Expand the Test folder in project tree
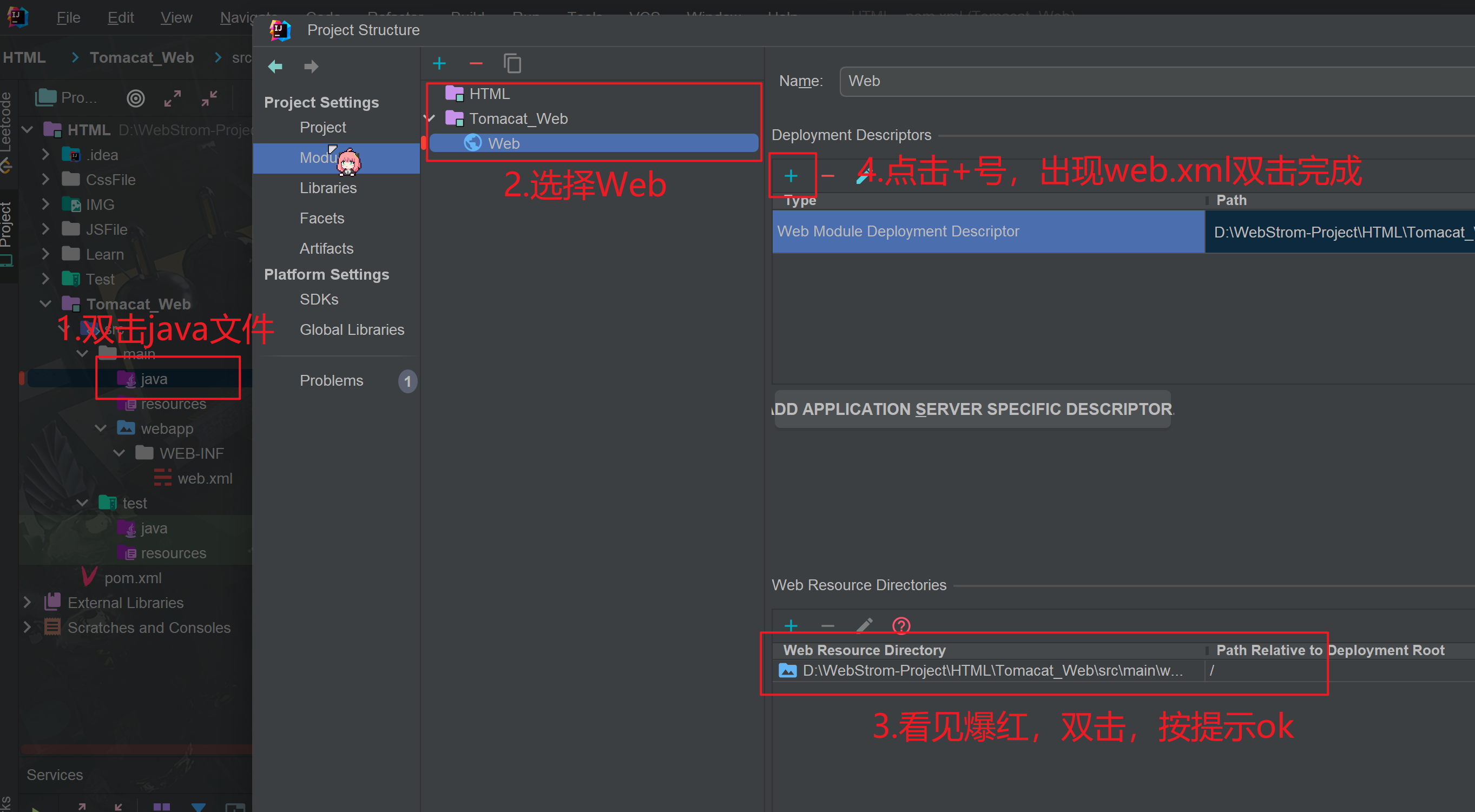The image size is (1475, 812). 45,279
